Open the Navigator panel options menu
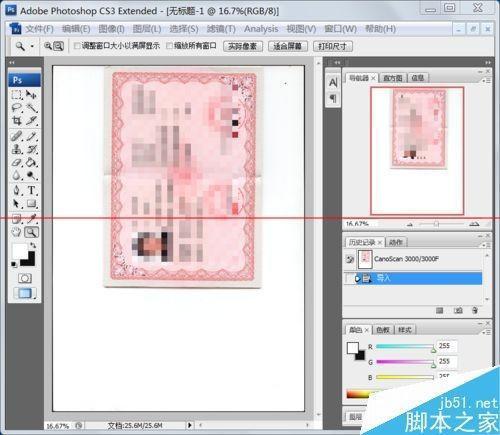500x435 pixels. coord(486,80)
